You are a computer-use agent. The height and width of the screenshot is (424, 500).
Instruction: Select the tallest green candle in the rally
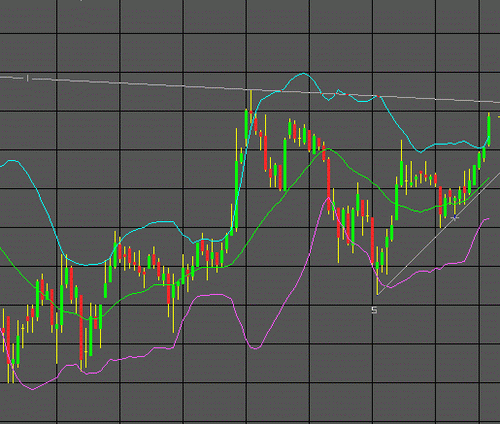pyautogui.click(x=236, y=196)
